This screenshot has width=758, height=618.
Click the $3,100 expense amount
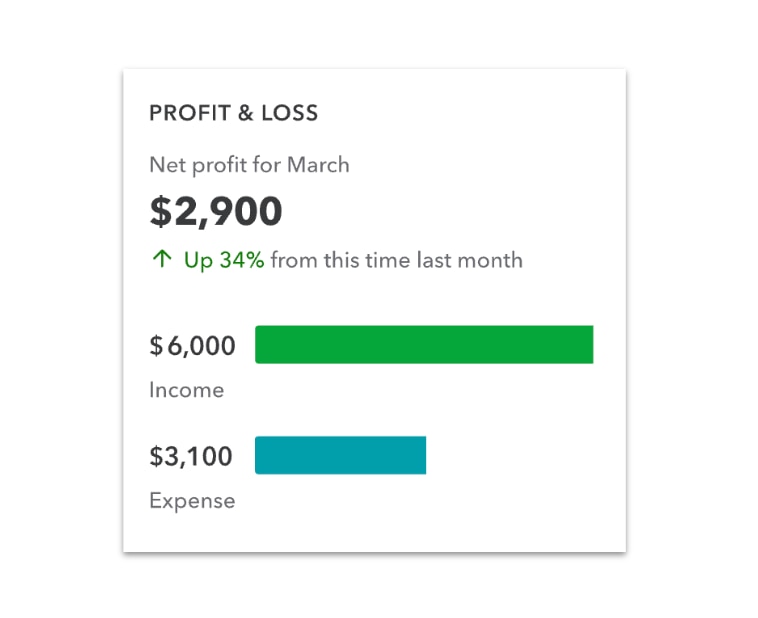190,456
